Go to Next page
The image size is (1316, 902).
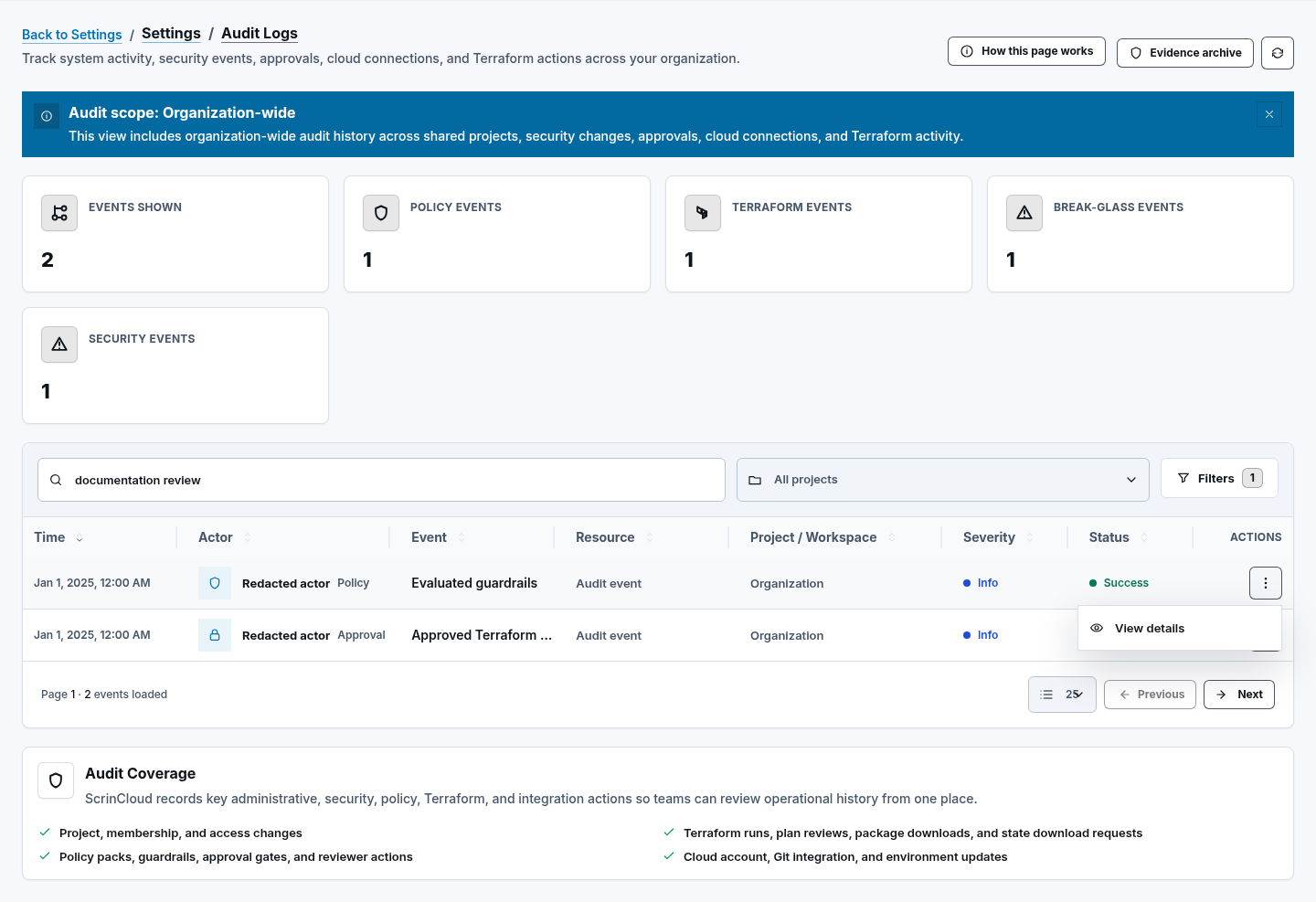point(1239,695)
